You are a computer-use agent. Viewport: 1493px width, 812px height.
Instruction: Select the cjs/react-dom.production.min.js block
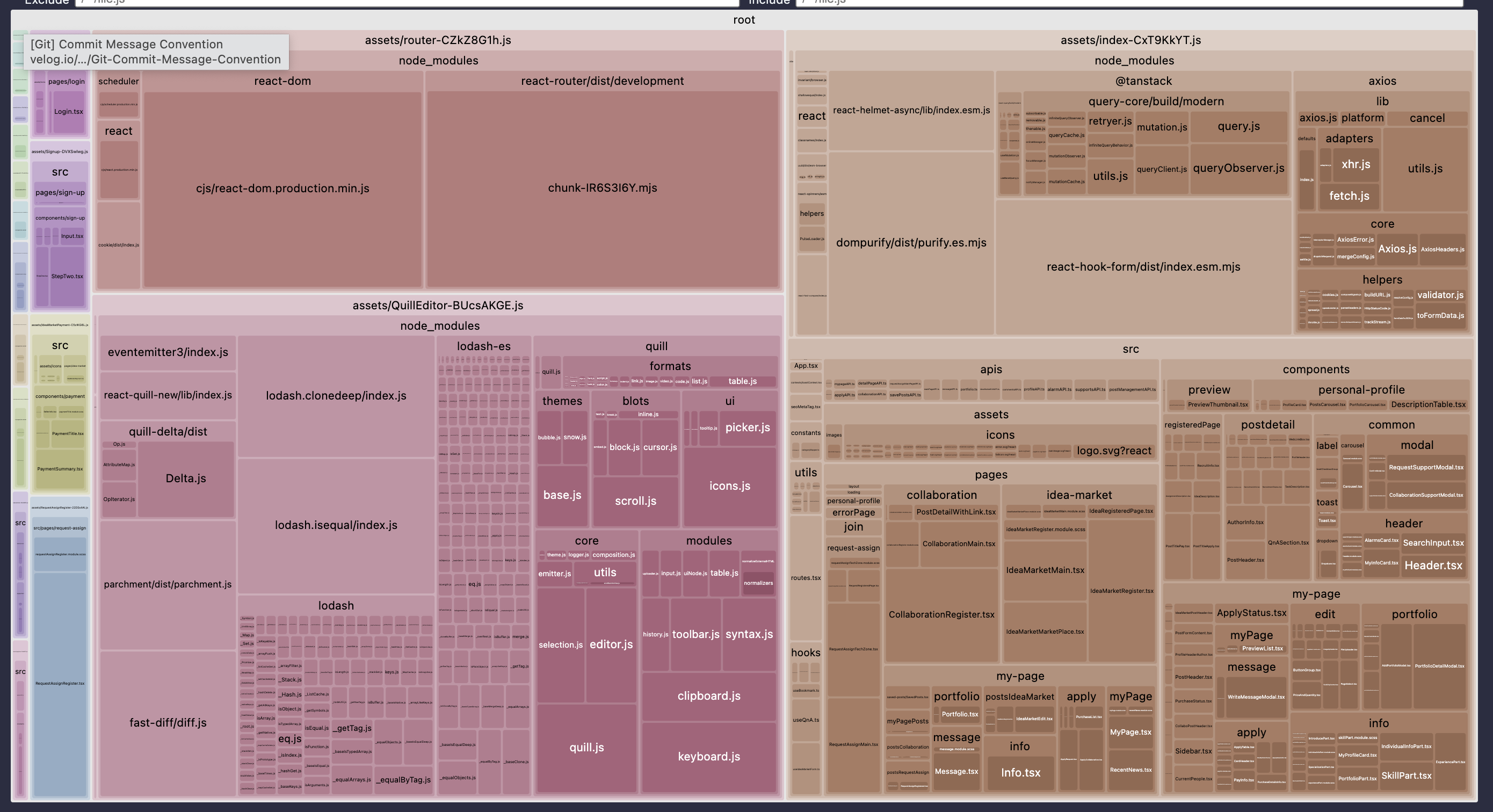coord(282,189)
